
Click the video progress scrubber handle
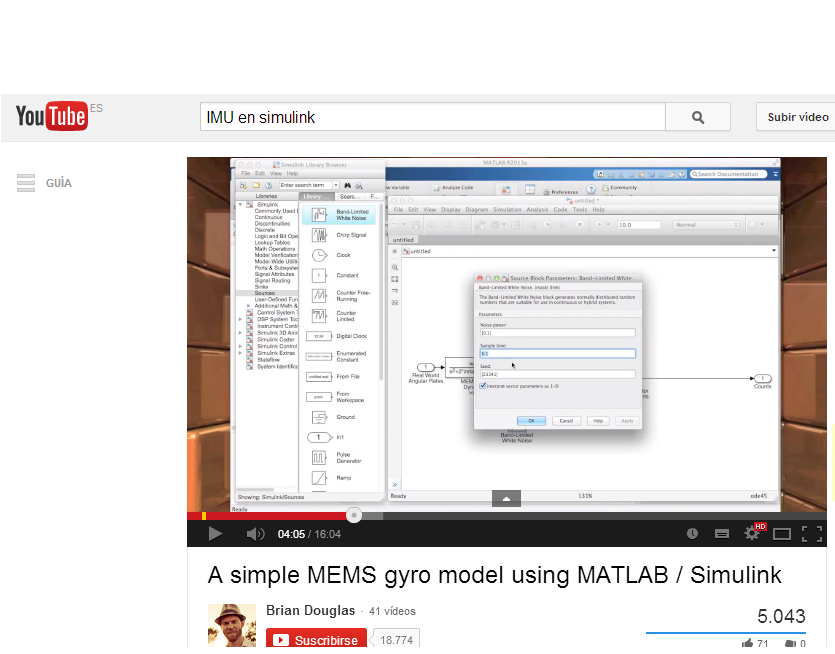353,515
